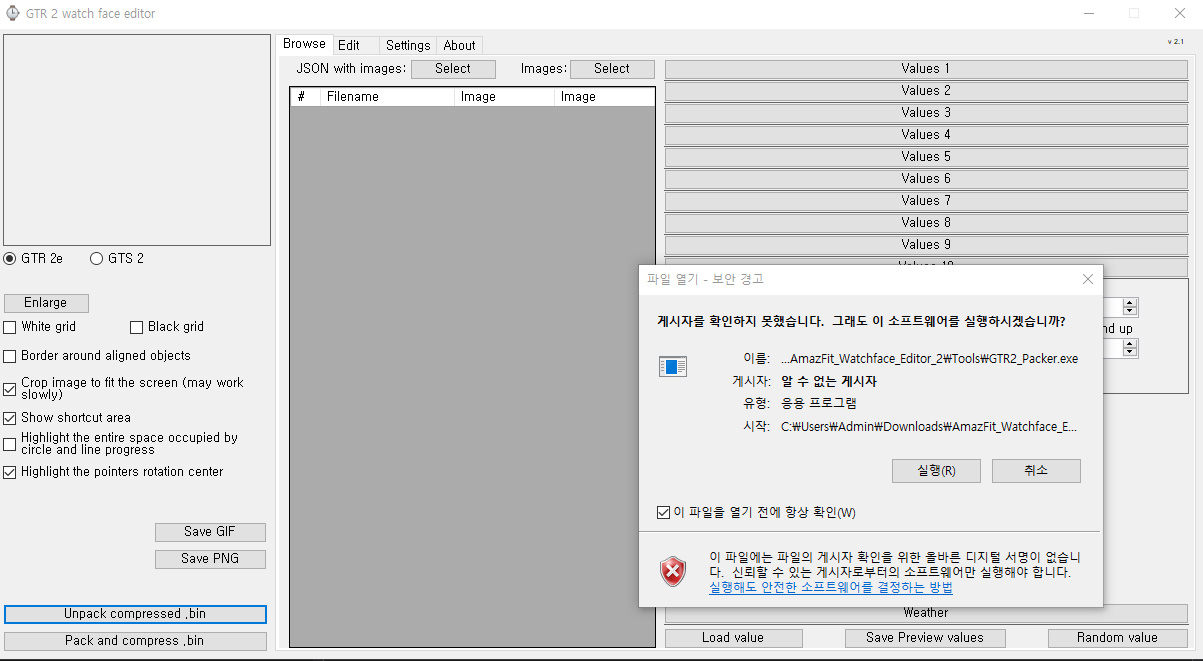Open the About tab

click(460, 45)
